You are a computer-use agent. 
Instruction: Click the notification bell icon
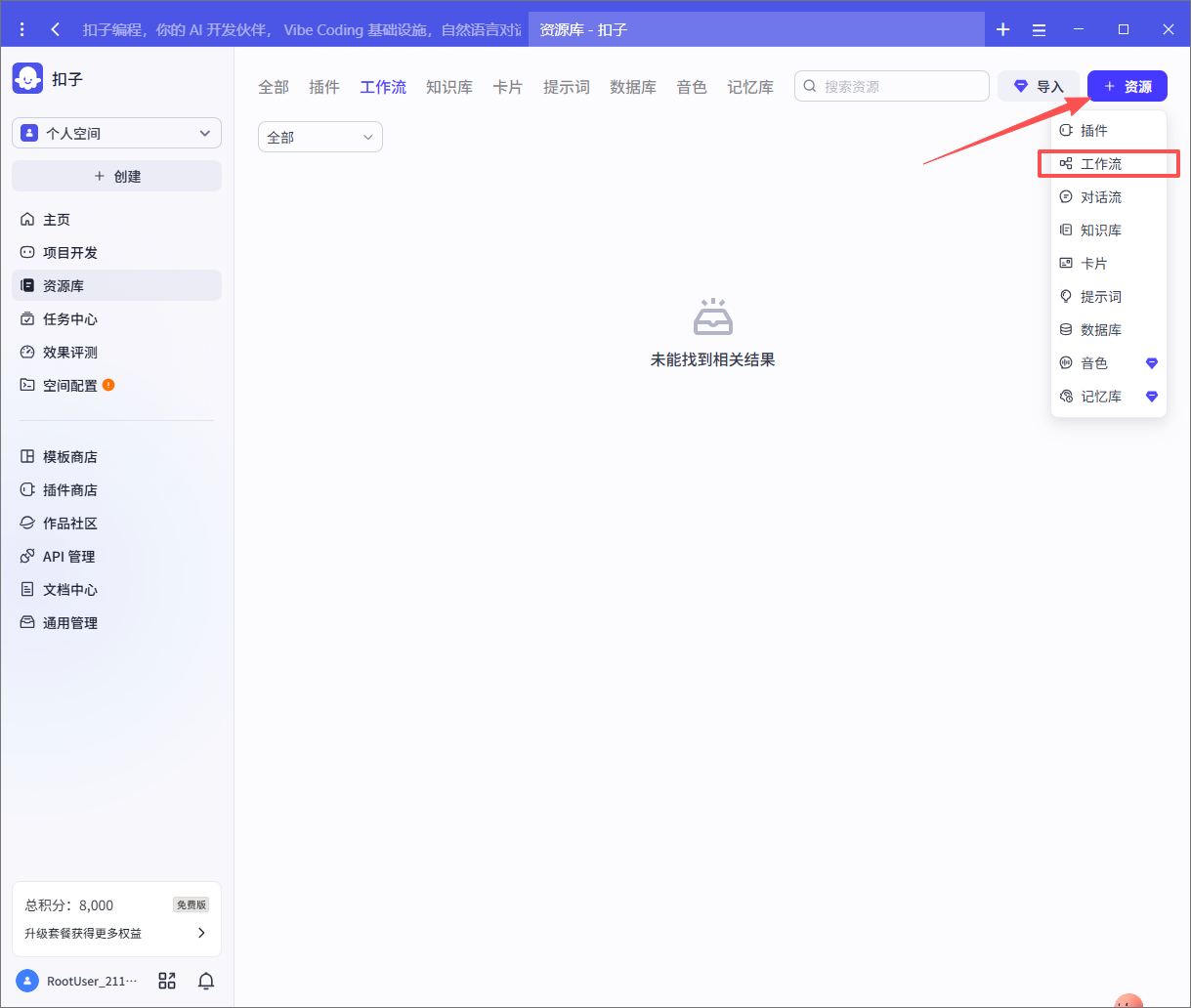(206, 981)
